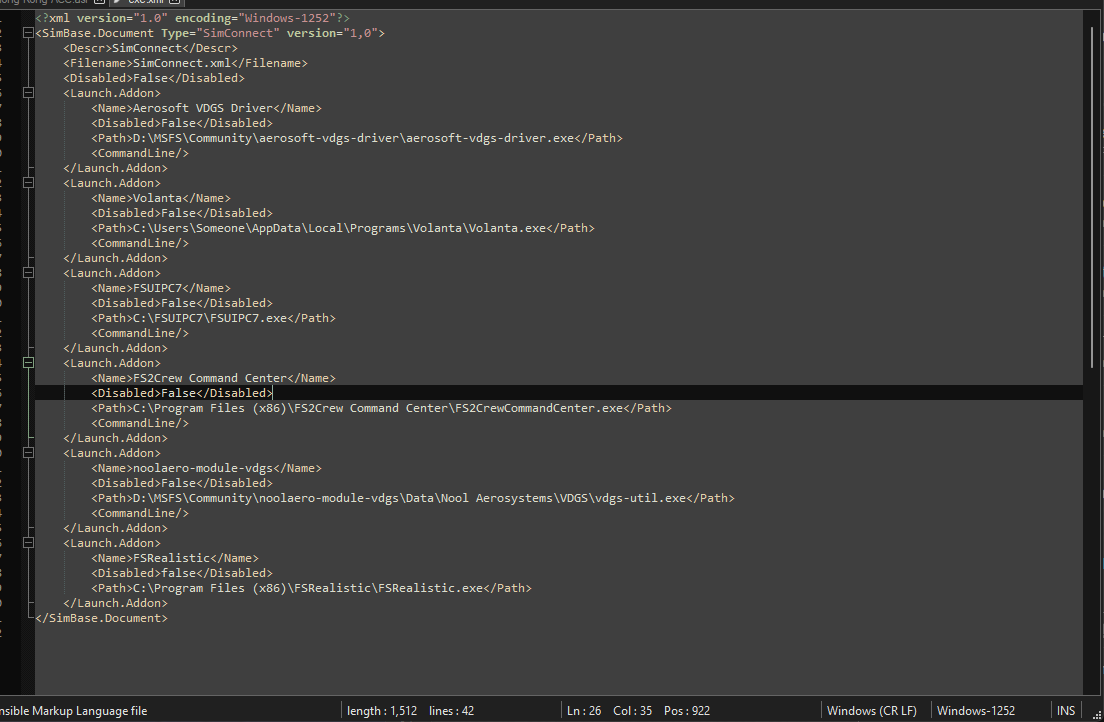Click the Descr SimConnect line

(x=151, y=48)
